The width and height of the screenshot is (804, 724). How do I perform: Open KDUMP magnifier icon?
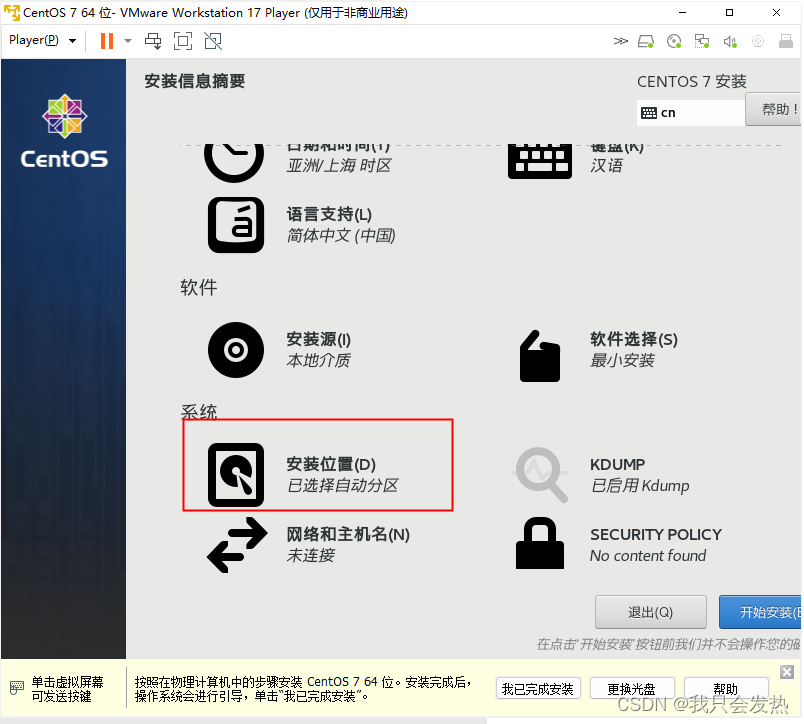coord(541,475)
